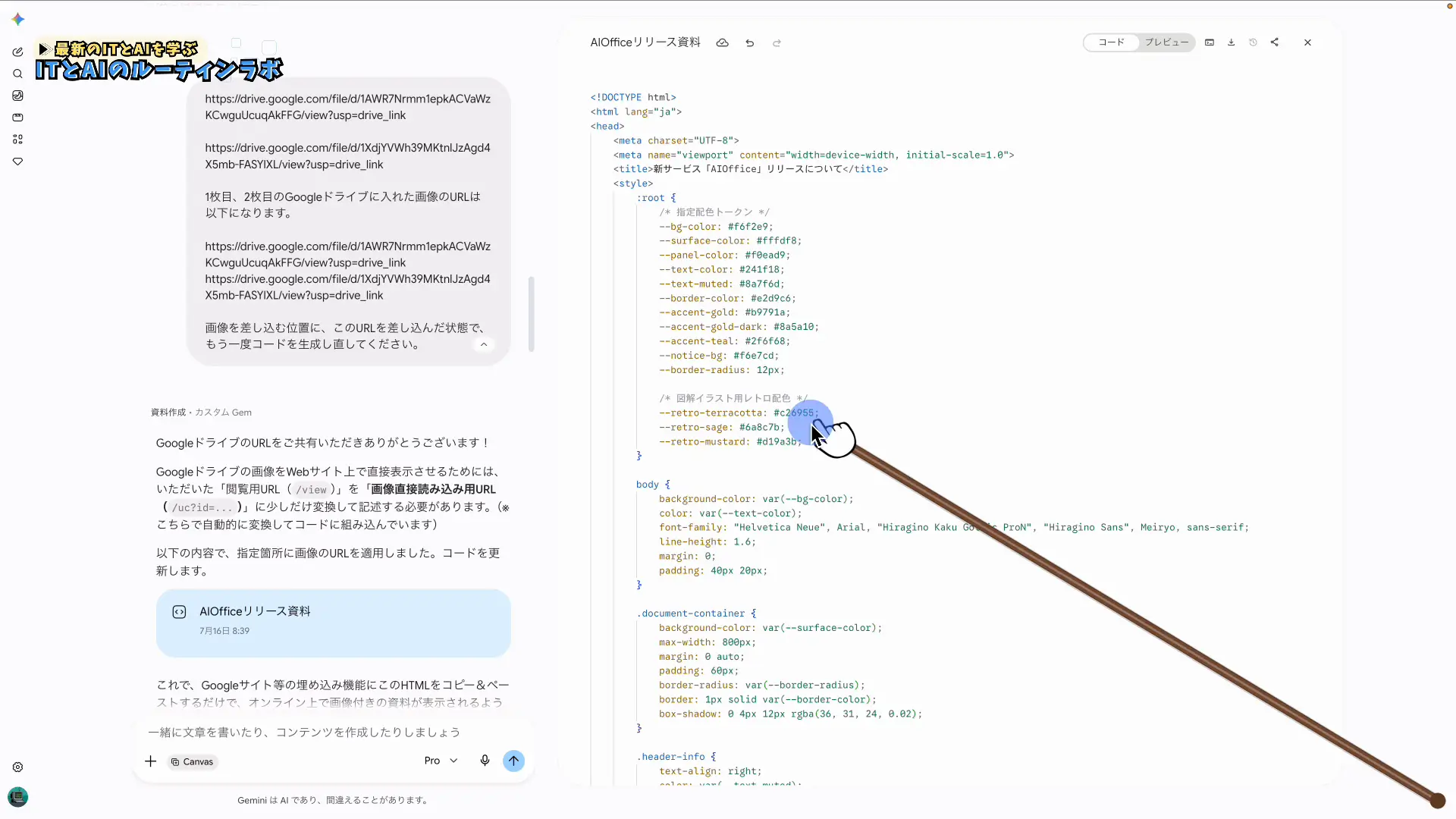Image resolution: width=1456 pixels, height=819 pixels.
Task: Click the cloud saved status icon
Action: 723,43
